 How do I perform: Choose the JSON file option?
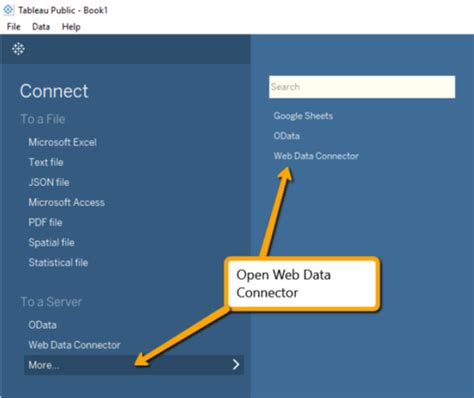[x=49, y=182]
